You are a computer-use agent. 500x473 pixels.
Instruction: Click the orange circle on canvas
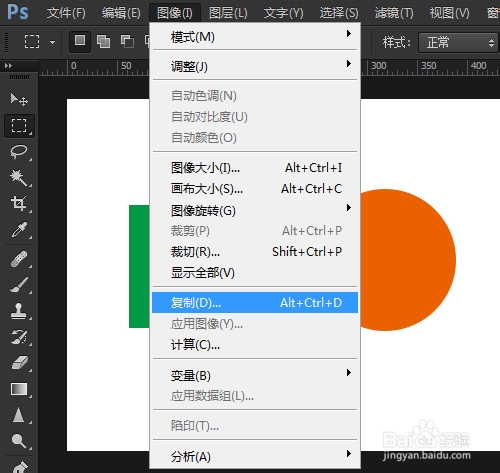click(408, 260)
